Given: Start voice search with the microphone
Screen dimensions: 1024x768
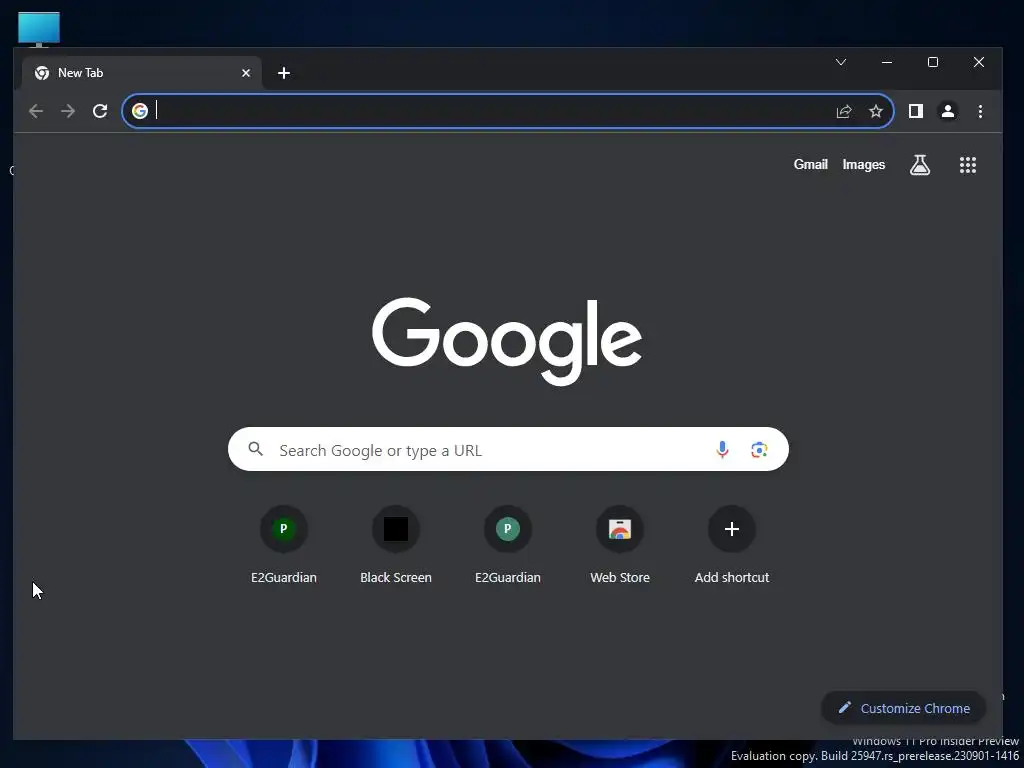Looking at the screenshot, I should pyautogui.click(x=722, y=449).
